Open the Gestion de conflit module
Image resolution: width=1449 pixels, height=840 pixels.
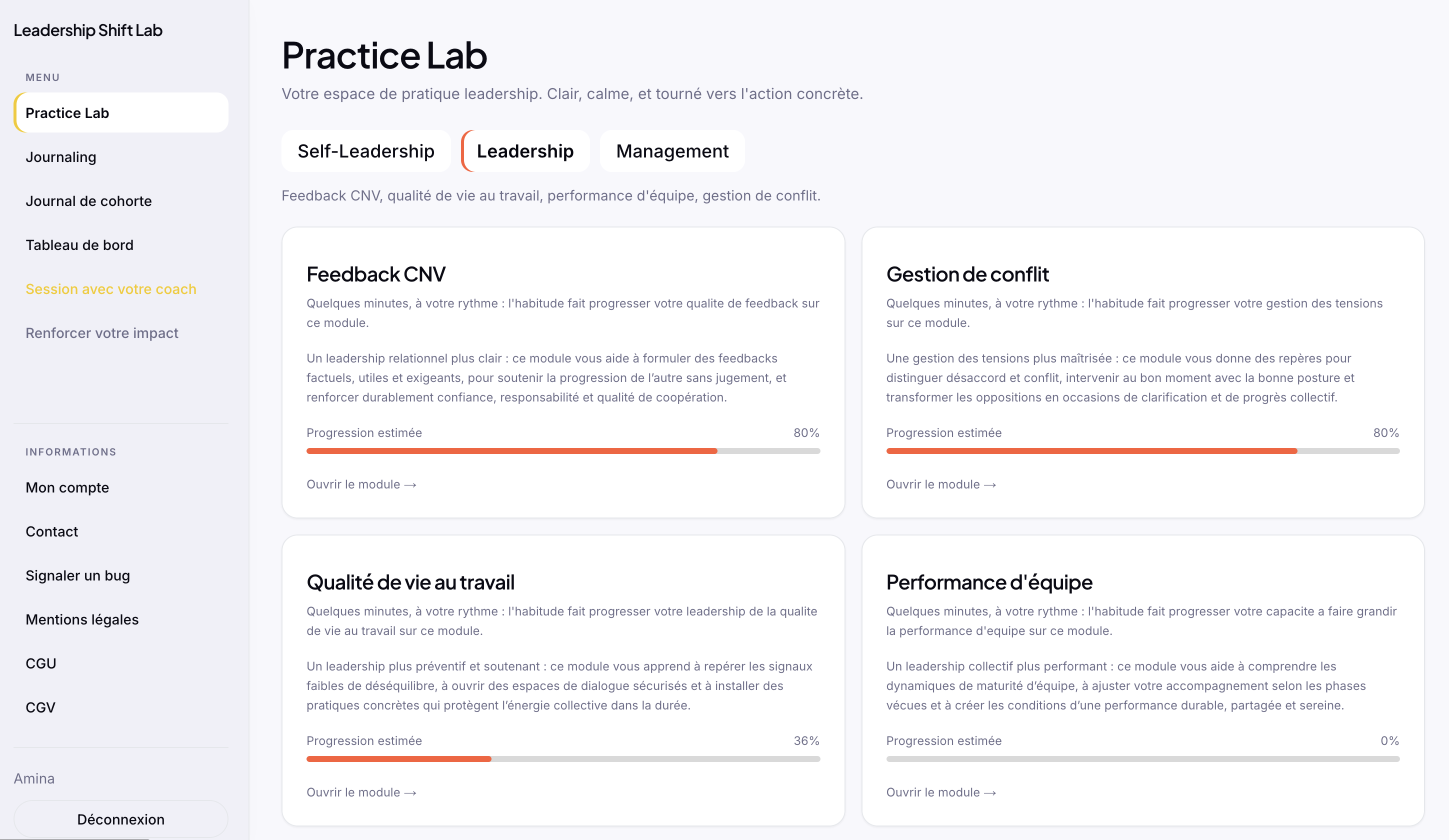coord(941,484)
